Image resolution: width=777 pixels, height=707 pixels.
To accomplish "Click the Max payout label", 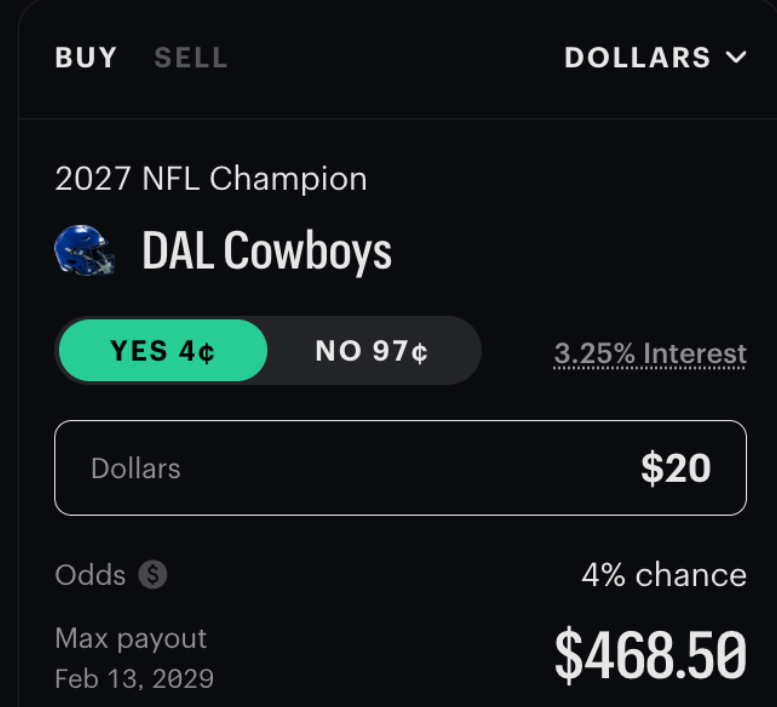I will pyautogui.click(x=131, y=639).
